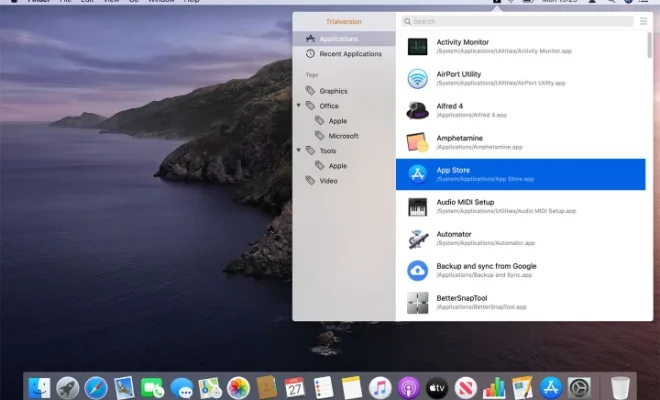Select the Alfred 4 hat icon
Screen dimensions: 660x400
pyautogui.click(x=418, y=110)
